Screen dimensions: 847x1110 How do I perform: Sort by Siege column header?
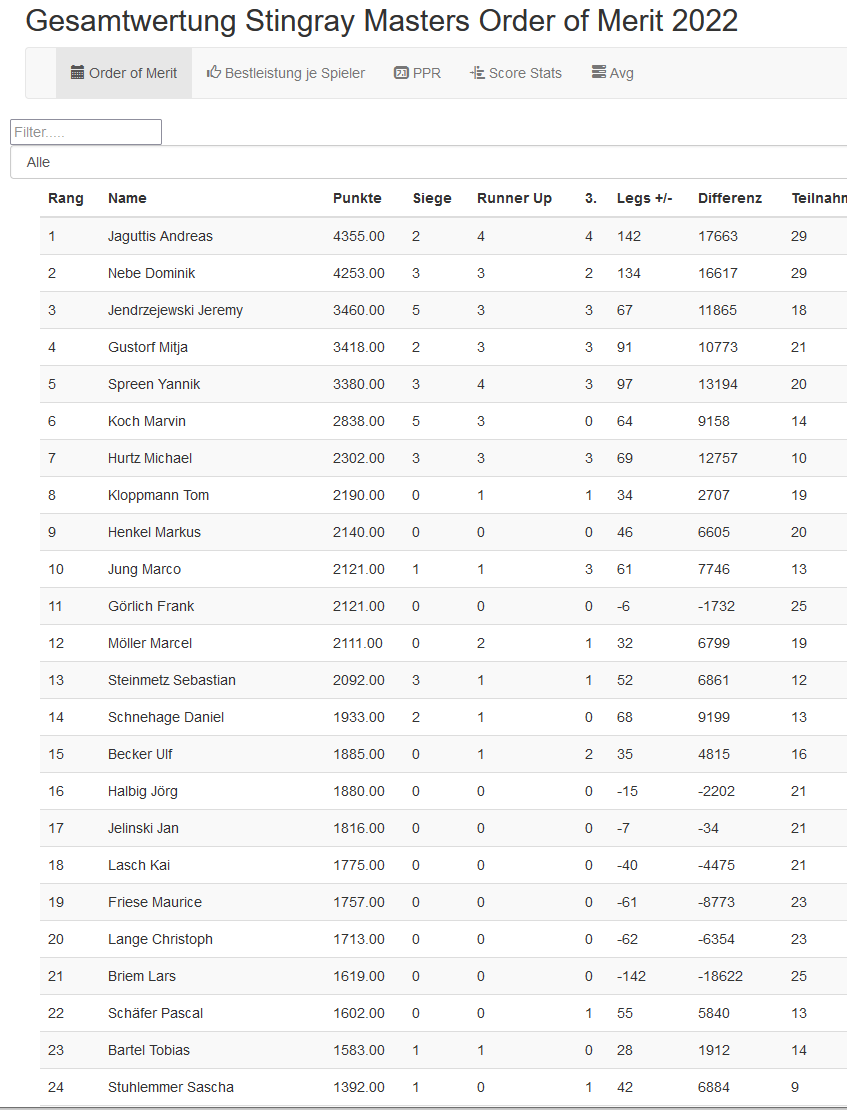point(432,198)
